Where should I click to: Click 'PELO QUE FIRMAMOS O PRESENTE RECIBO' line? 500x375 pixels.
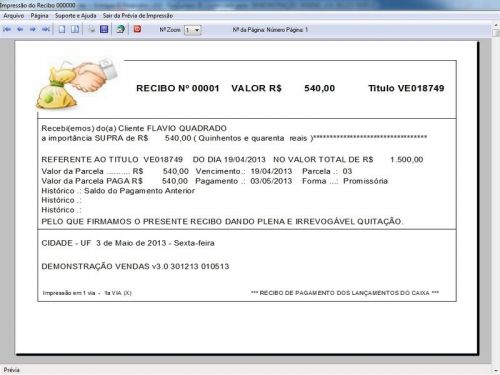tap(222, 221)
